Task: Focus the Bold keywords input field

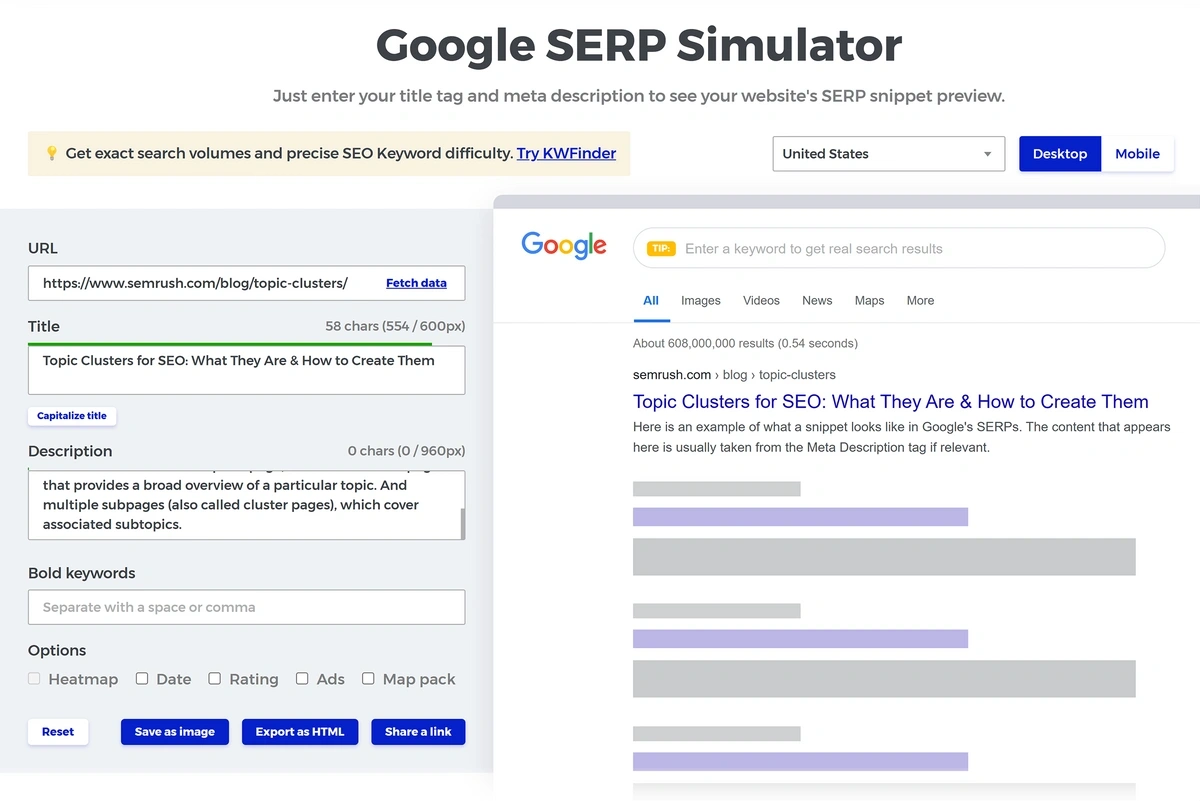Action: [x=246, y=607]
